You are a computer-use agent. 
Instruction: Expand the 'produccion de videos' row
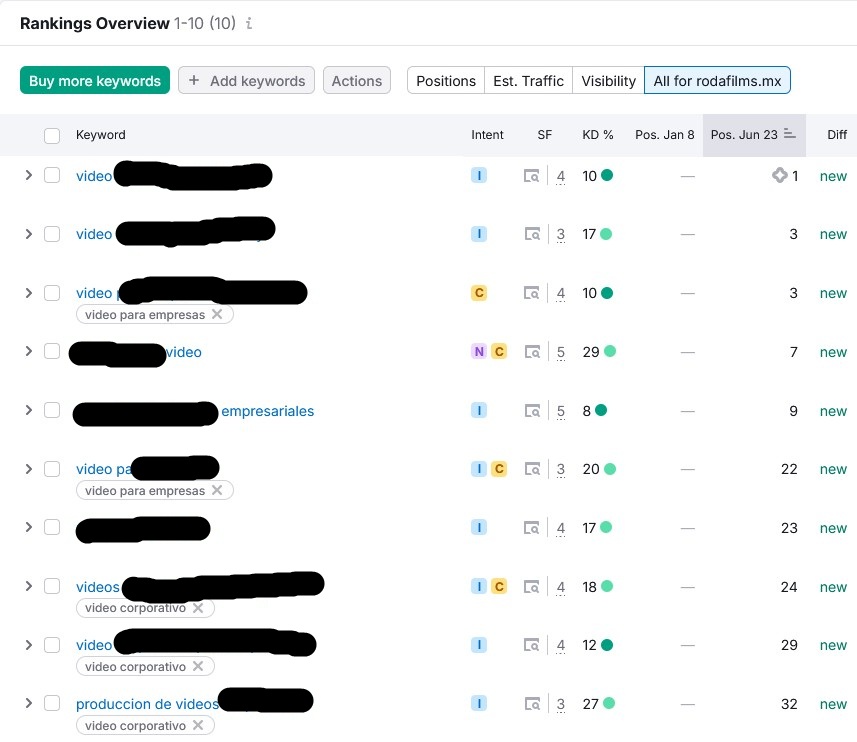[28, 704]
